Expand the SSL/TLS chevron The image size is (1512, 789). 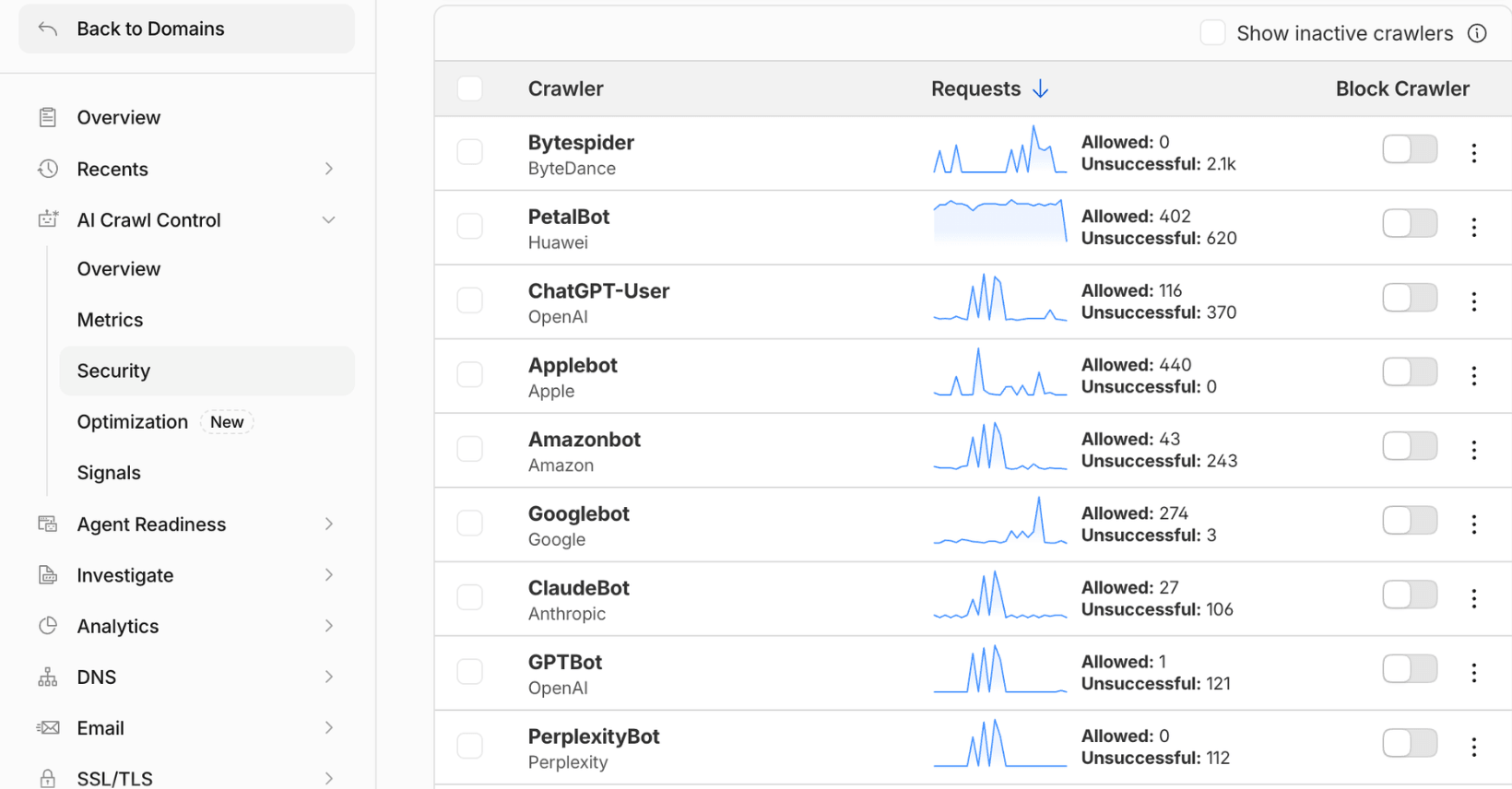(329, 779)
